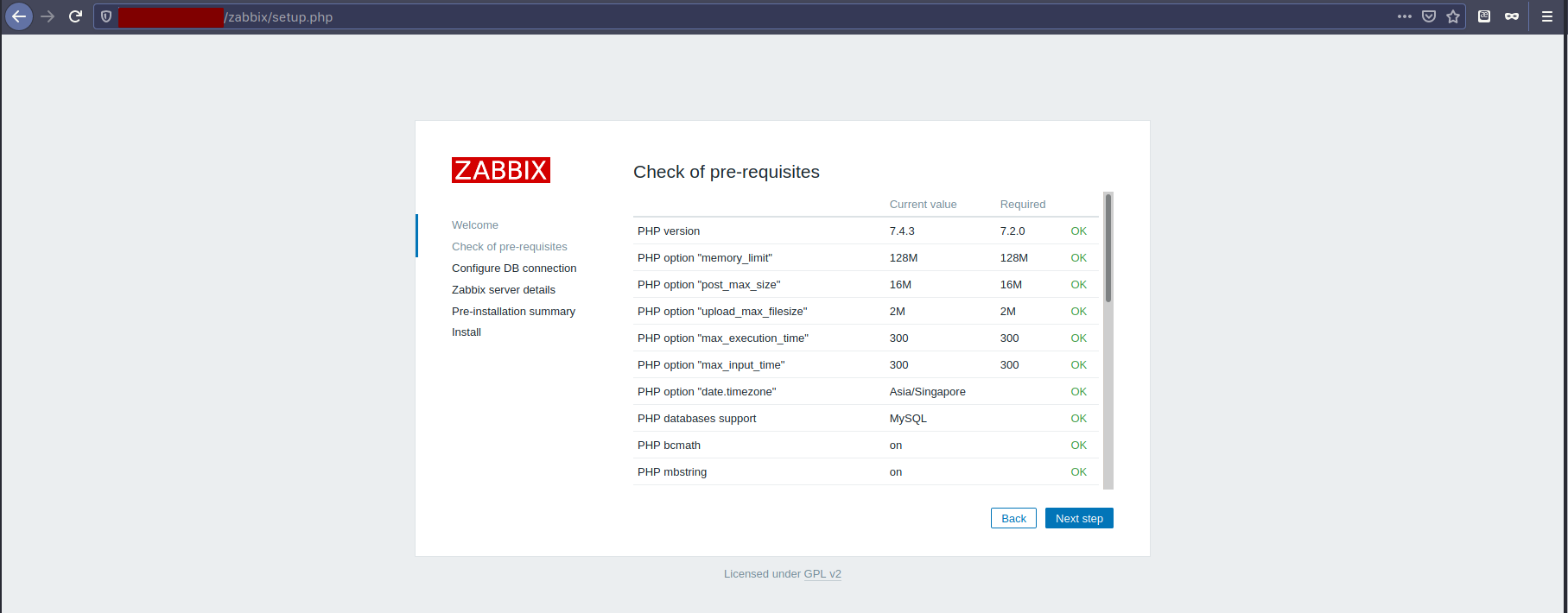Open the tracking protection shield icon
Viewport: 1568px width, 613px height.
coord(106,16)
